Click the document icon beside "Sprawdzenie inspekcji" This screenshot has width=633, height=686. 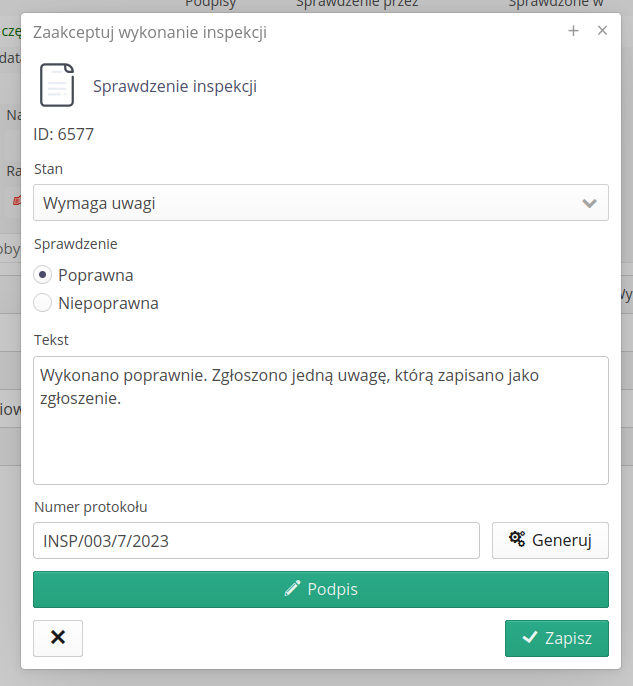(x=57, y=85)
